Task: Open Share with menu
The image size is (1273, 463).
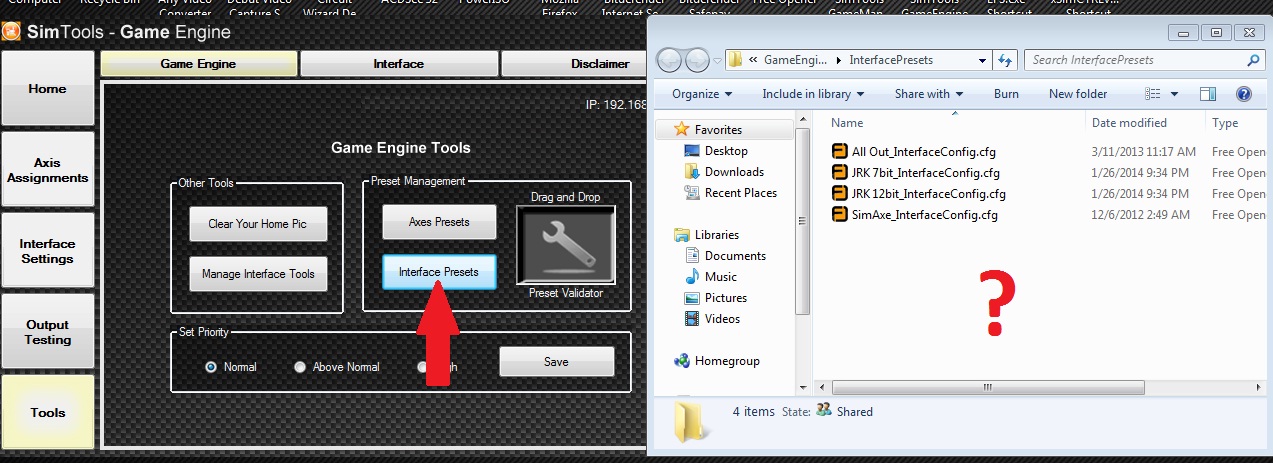Action: coord(929,94)
